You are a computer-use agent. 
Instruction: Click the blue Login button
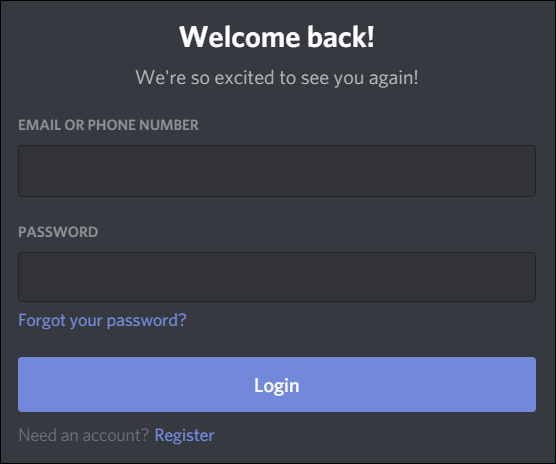(x=277, y=385)
